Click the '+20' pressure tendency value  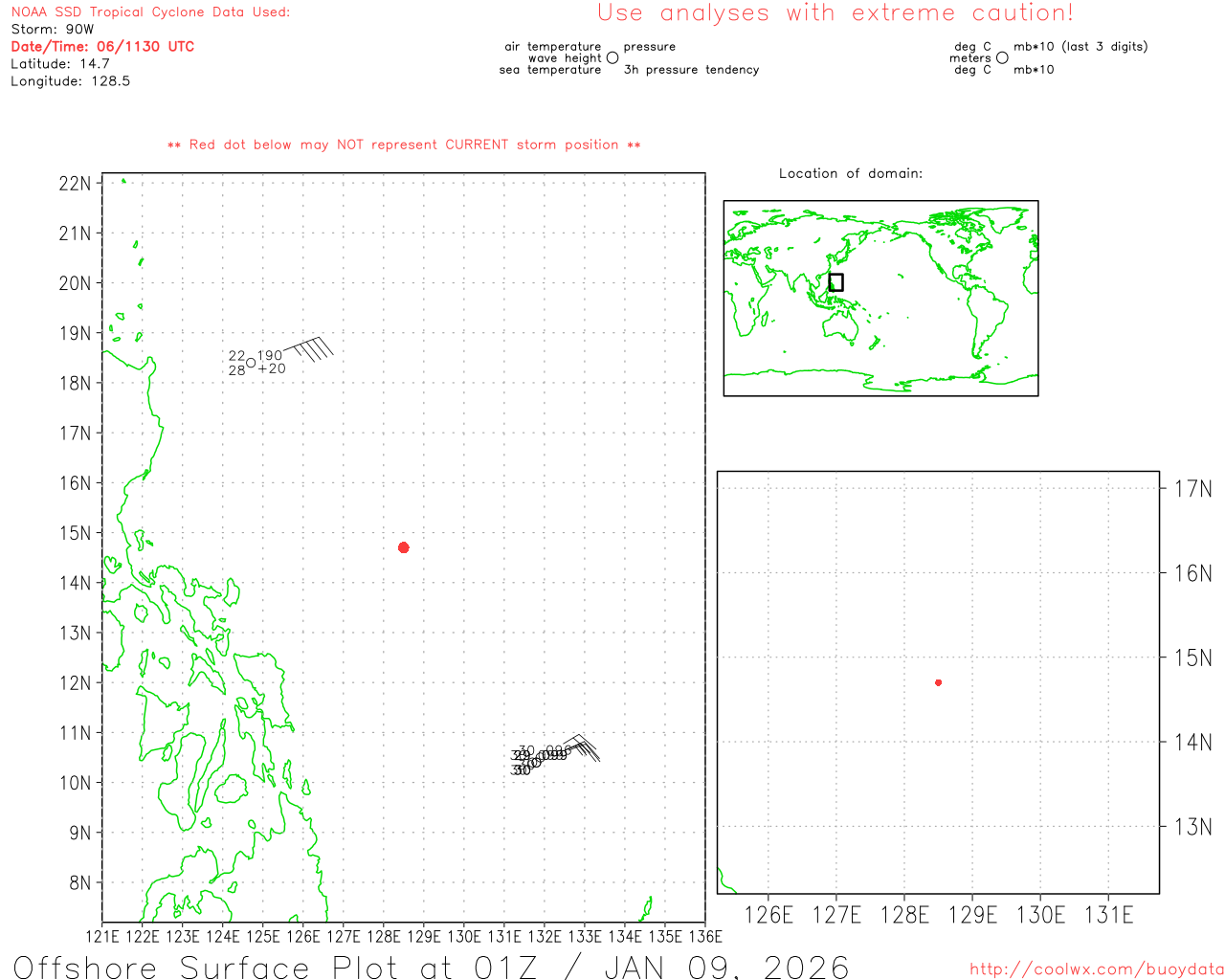[272, 369]
